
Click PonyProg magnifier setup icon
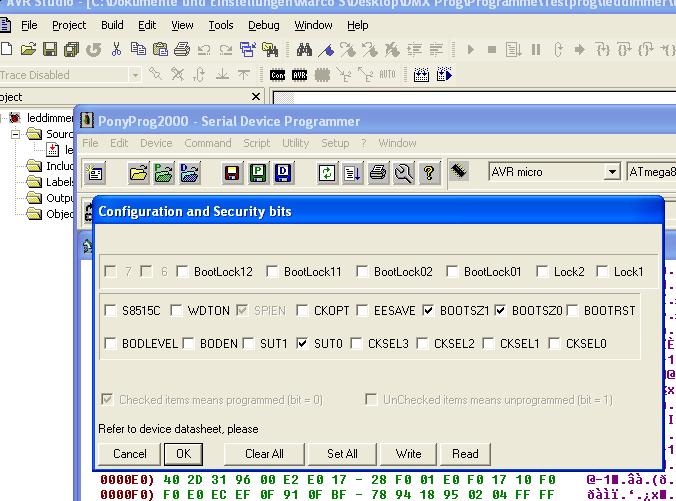(x=404, y=173)
